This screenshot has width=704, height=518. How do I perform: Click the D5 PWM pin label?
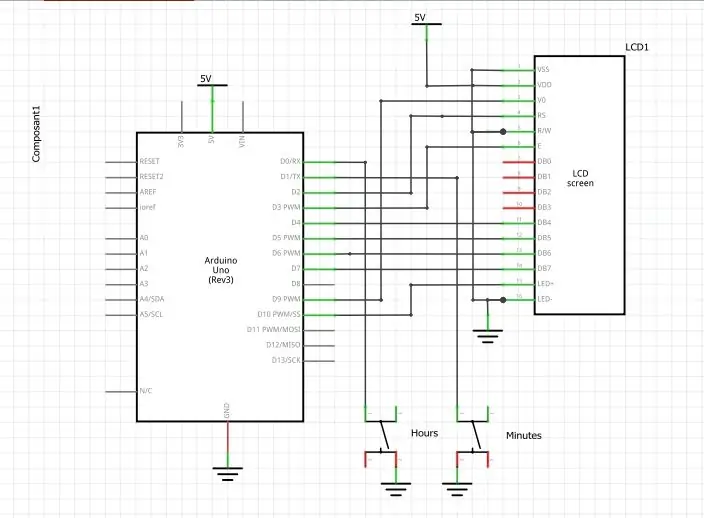pos(286,237)
